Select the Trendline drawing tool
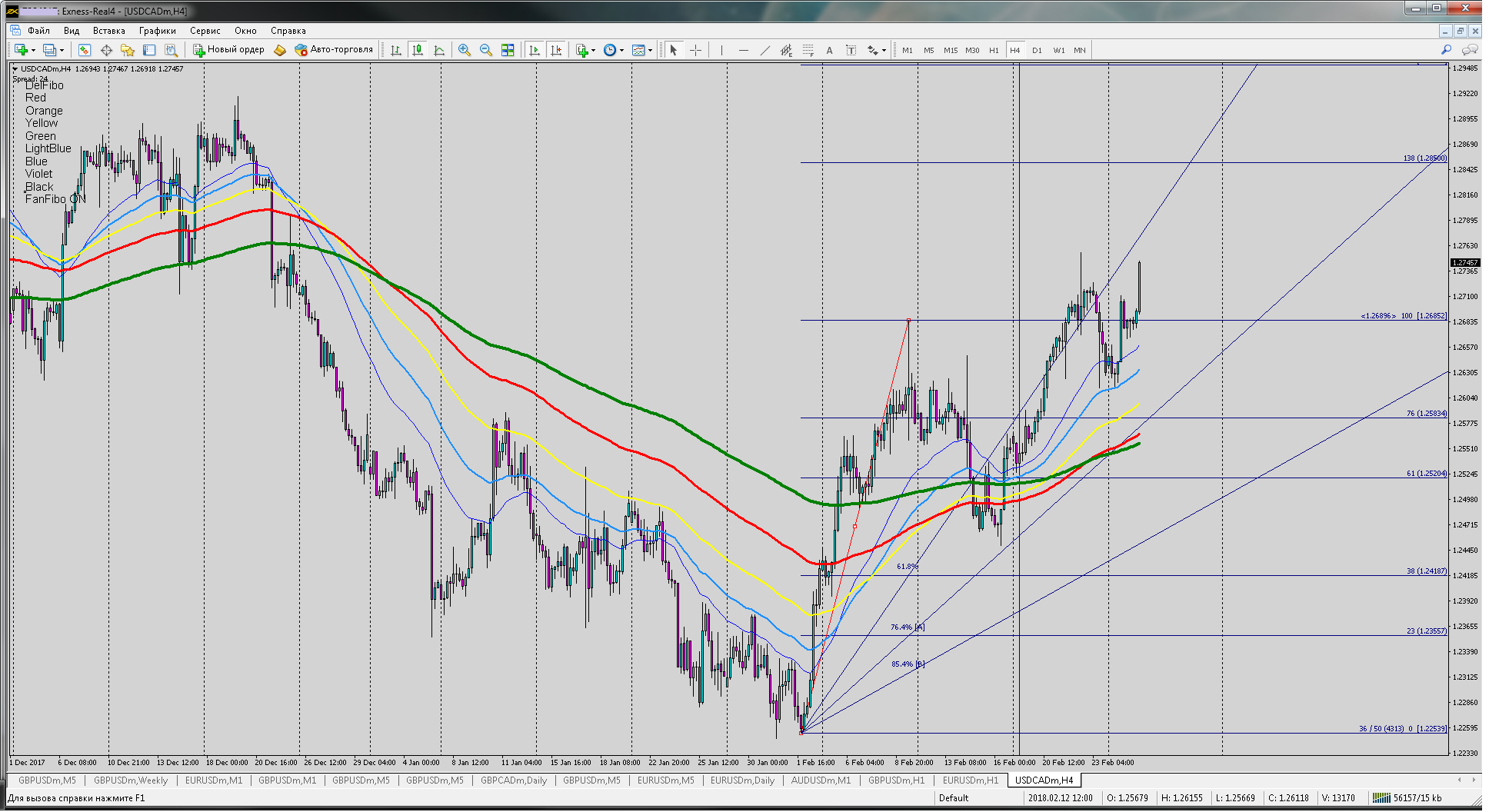The width and height of the screenshot is (1489, 812). [764, 50]
